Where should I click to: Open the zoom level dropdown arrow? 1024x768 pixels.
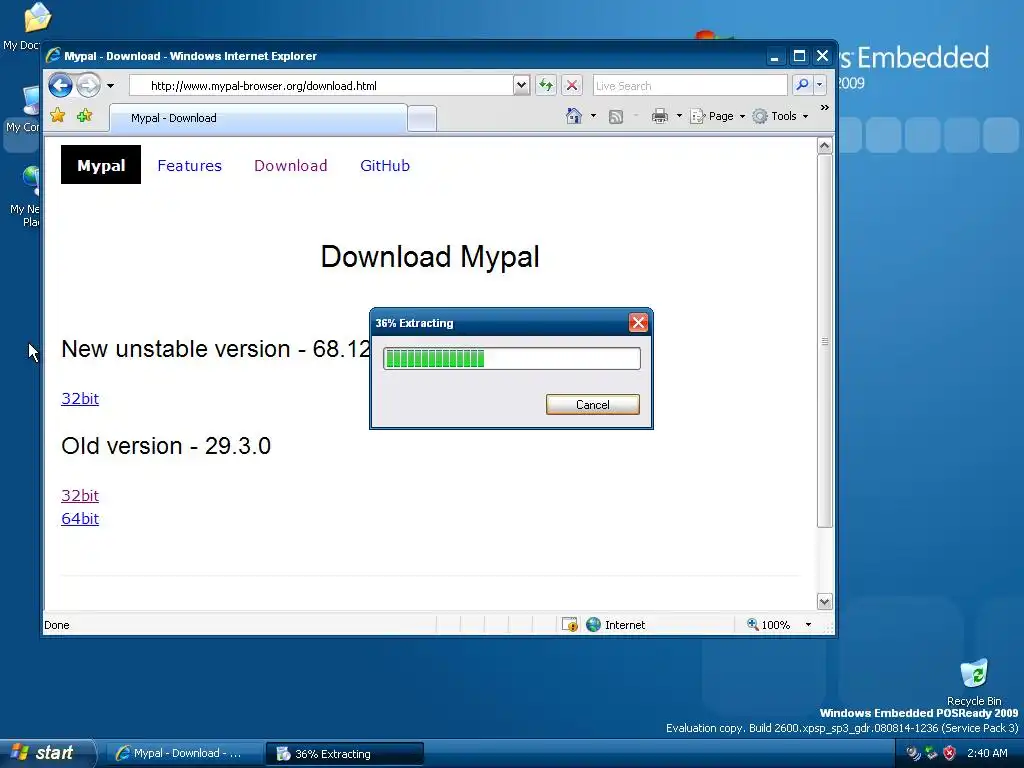(808, 625)
